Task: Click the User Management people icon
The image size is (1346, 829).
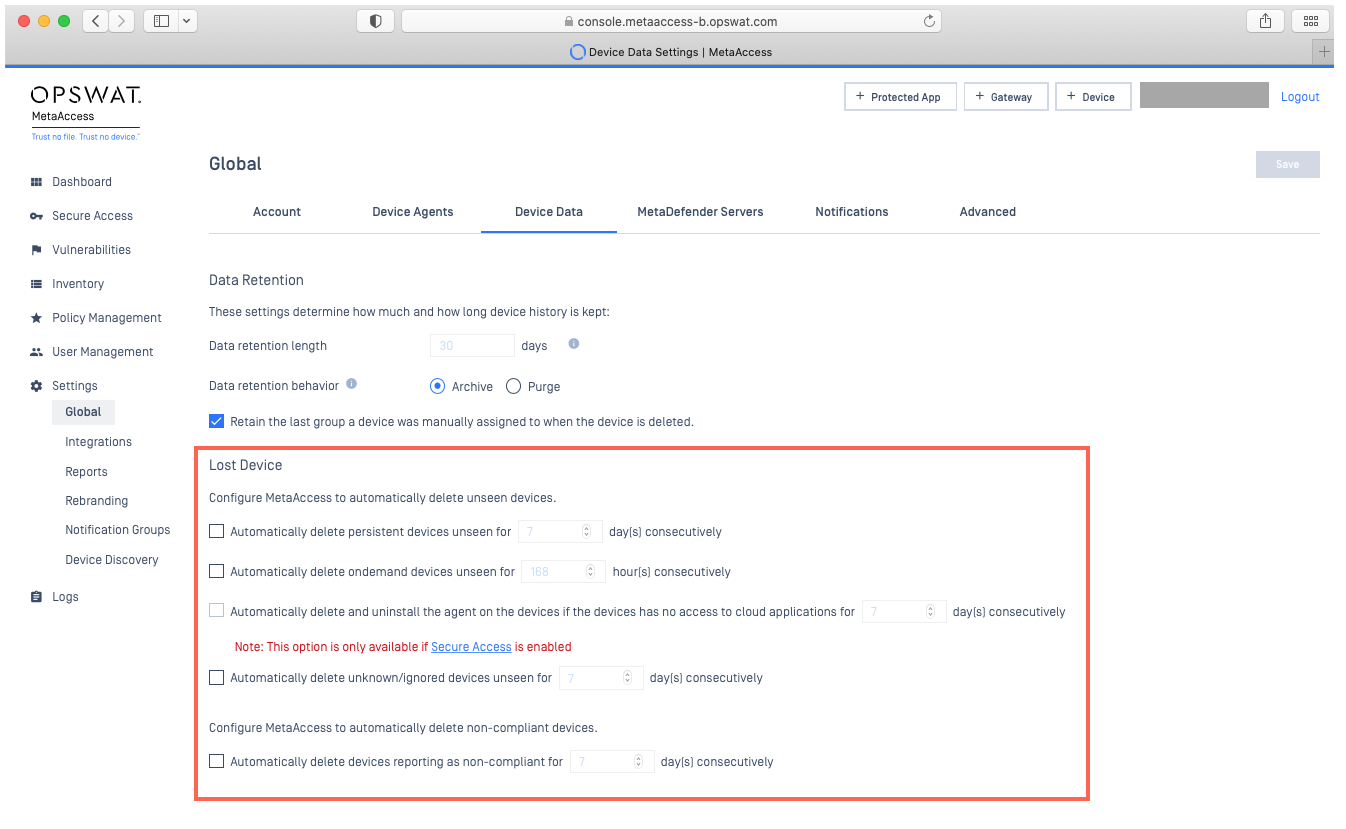Action: pyautogui.click(x=36, y=352)
